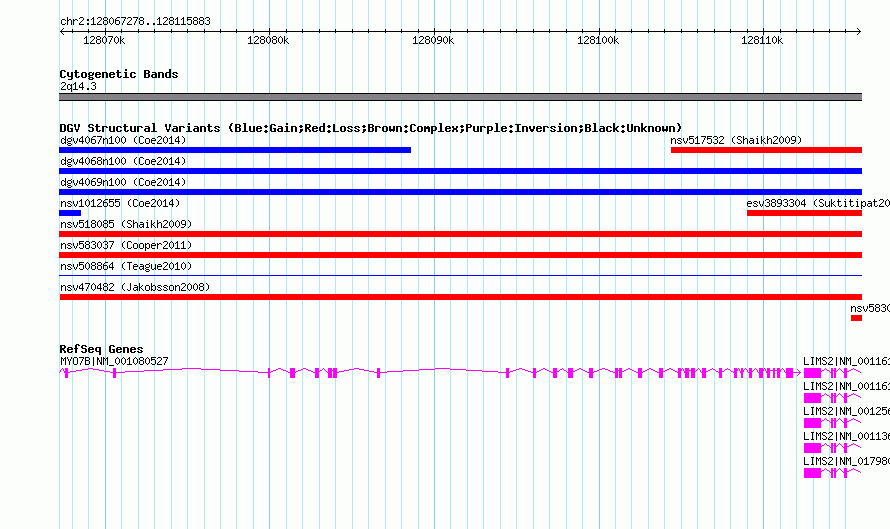Click the chr2:128067278..128115883 coordinate label
Image resolution: width=890 pixels, height=529 pixels.
(x=135, y=21)
